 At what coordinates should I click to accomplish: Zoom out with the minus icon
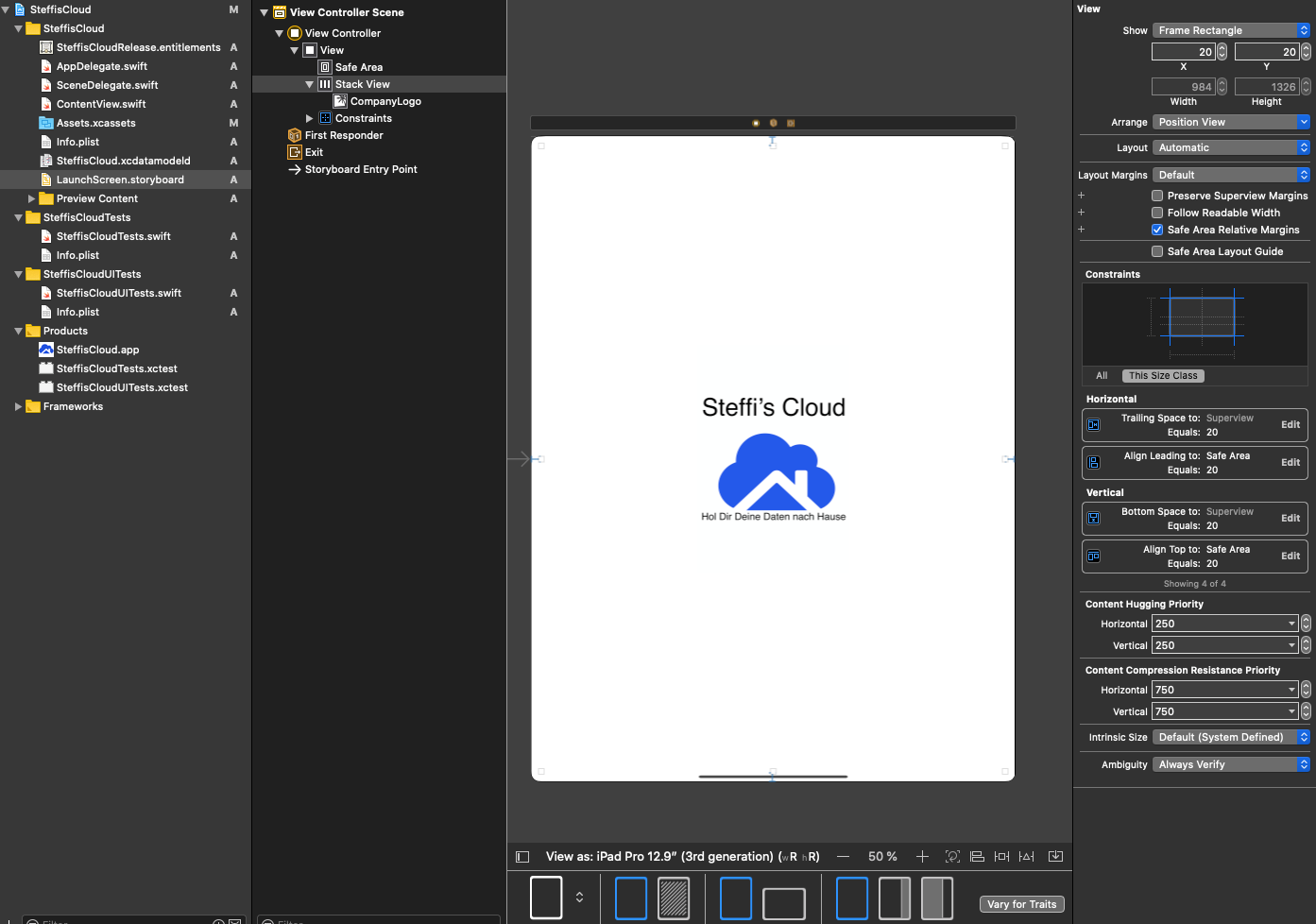coord(843,857)
